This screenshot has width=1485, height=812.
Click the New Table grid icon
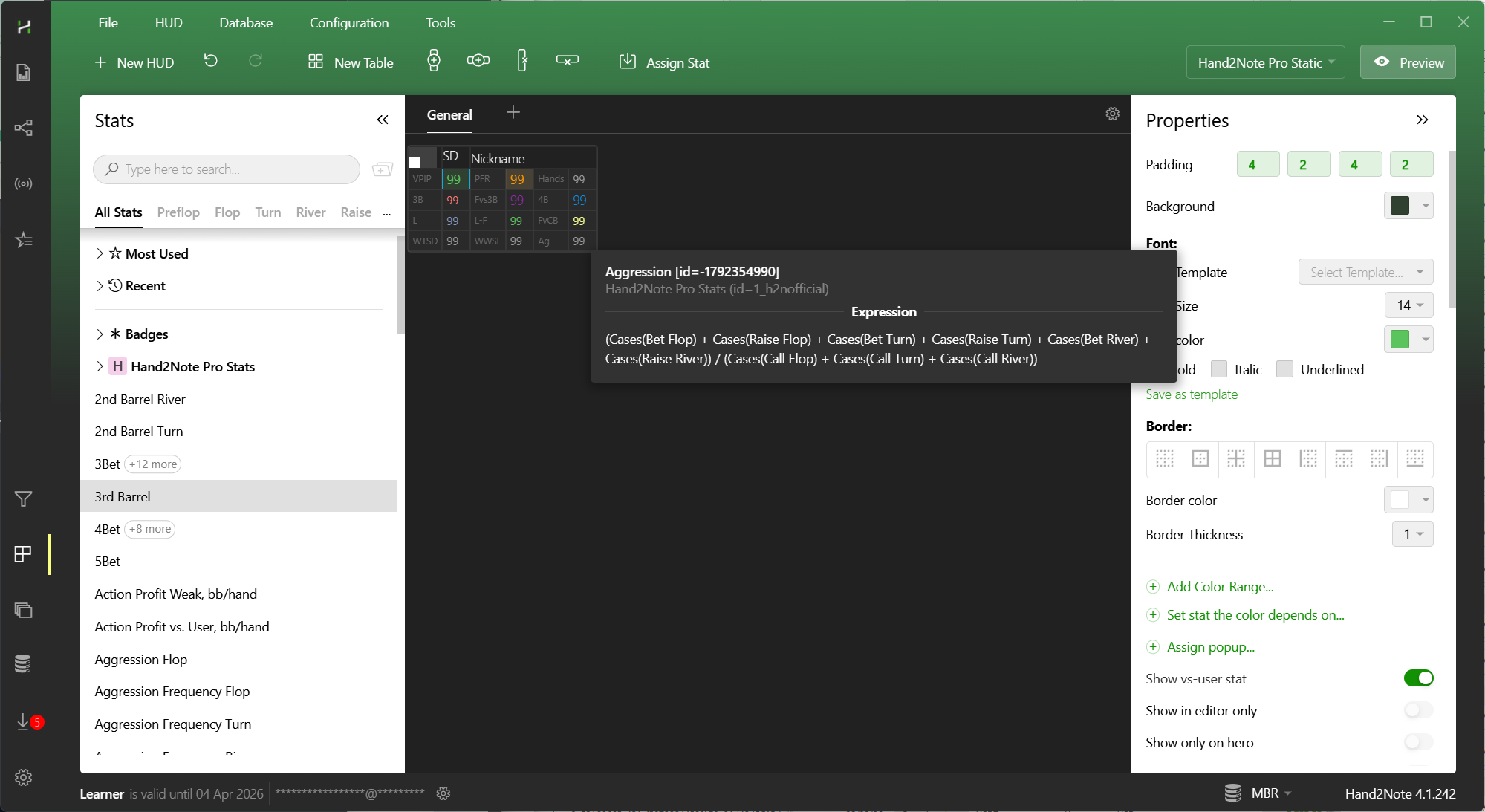[x=316, y=62]
